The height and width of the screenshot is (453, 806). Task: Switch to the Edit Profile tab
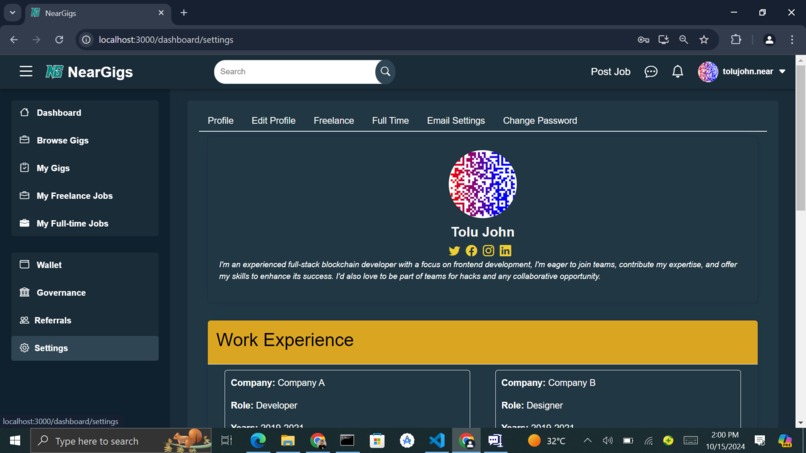tap(273, 120)
